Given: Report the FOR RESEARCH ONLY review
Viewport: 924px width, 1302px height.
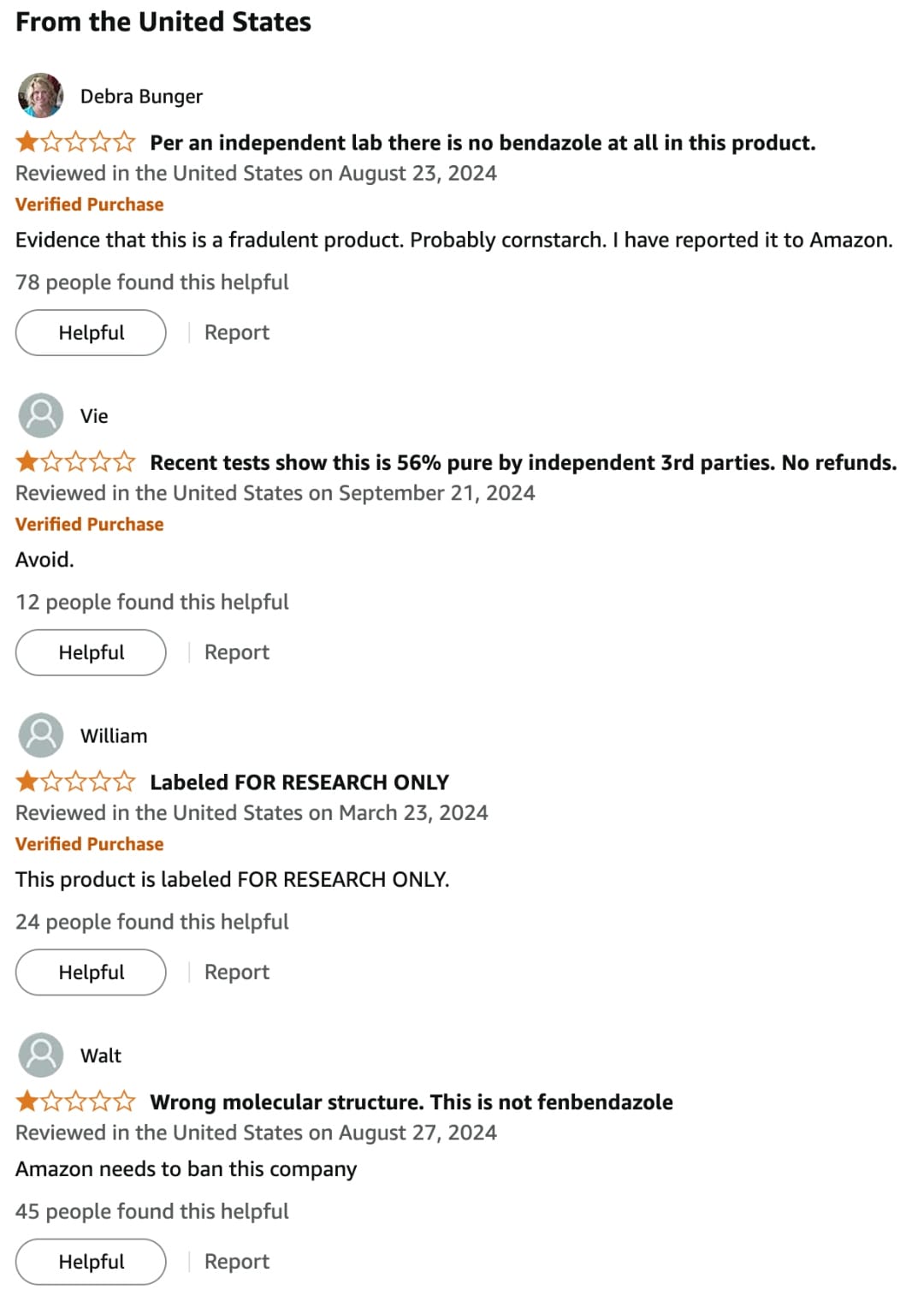Looking at the screenshot, I should pyautogui.click(x=236, y=972).
